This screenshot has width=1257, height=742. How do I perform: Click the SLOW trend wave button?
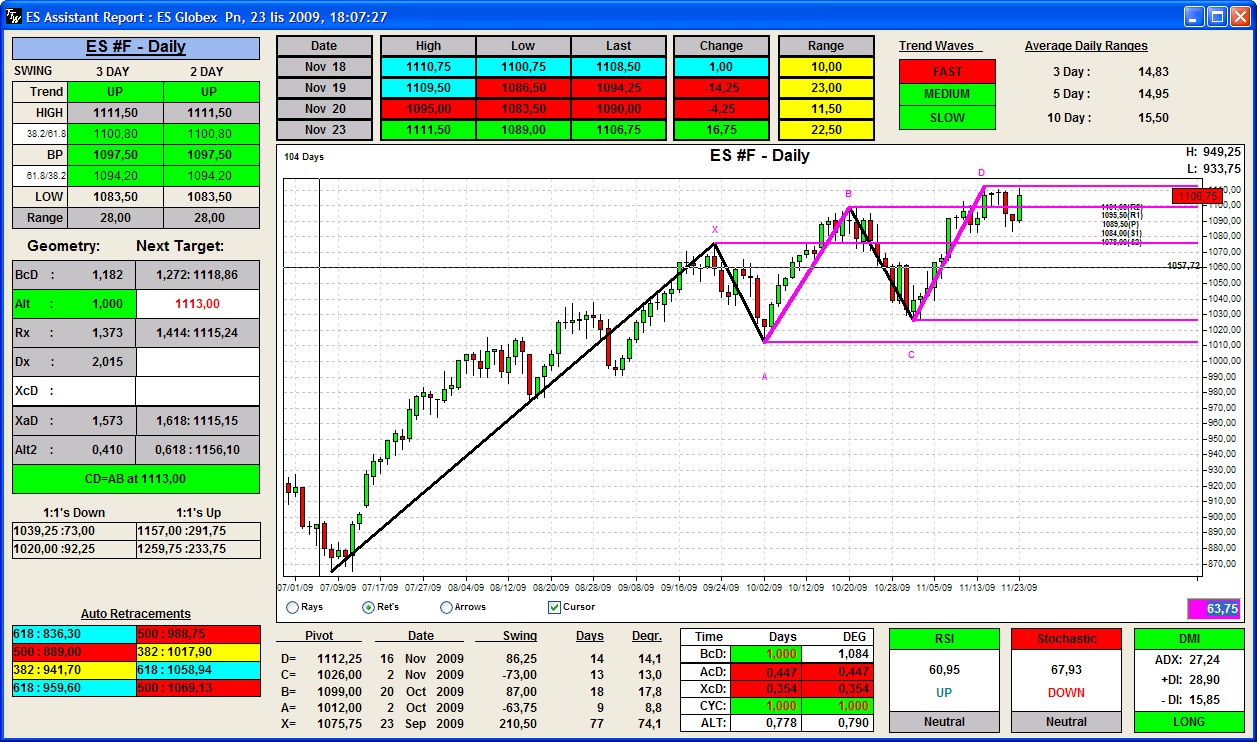pos(947,117)
